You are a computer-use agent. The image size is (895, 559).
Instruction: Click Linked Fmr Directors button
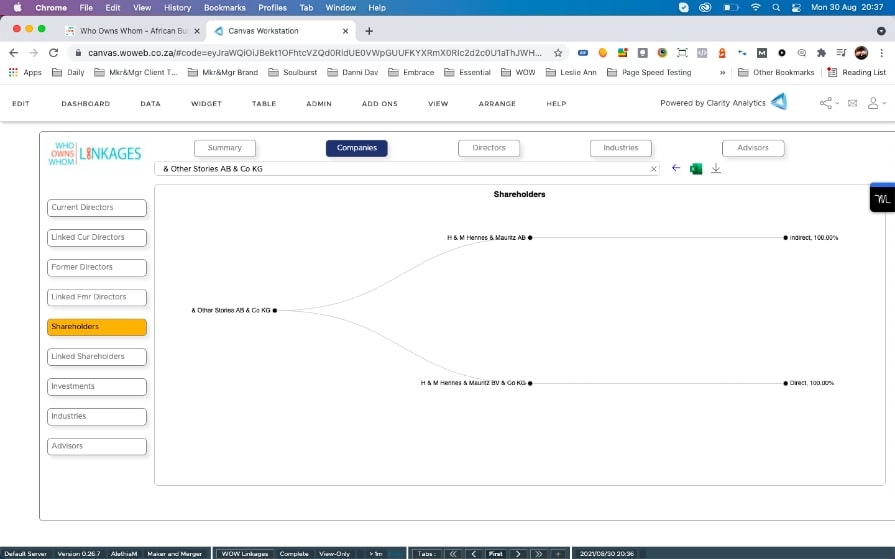point(97,297)
